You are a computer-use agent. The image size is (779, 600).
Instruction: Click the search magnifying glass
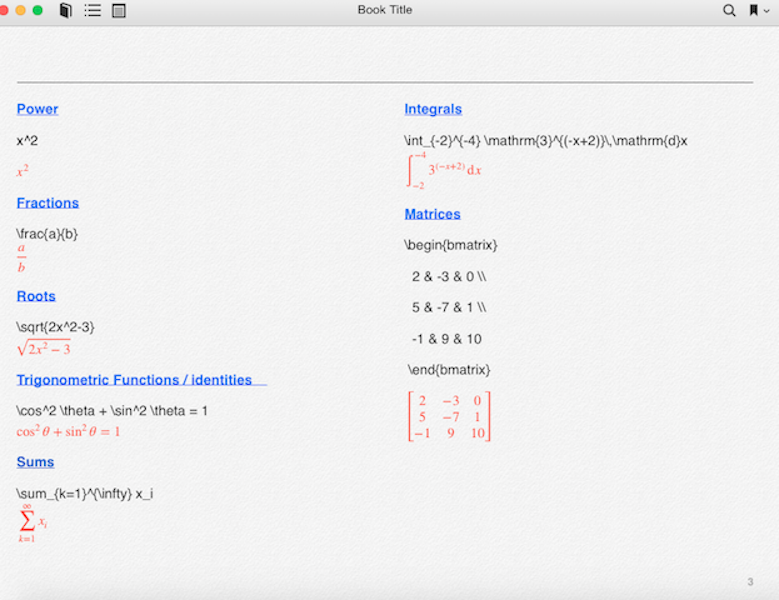(729, 11)
